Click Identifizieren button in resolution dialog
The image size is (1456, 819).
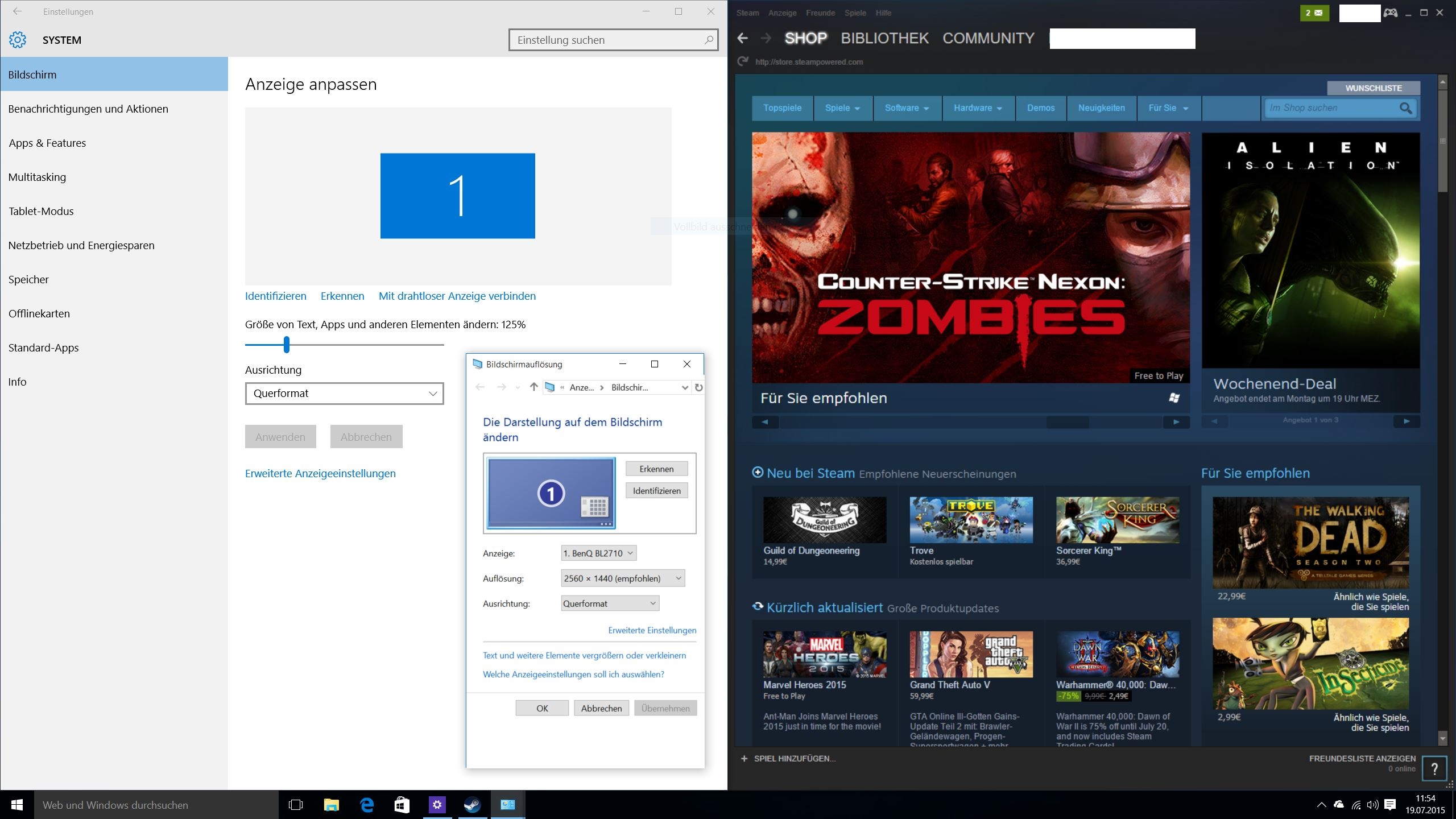pyautogui.click(x=656, y=491)
